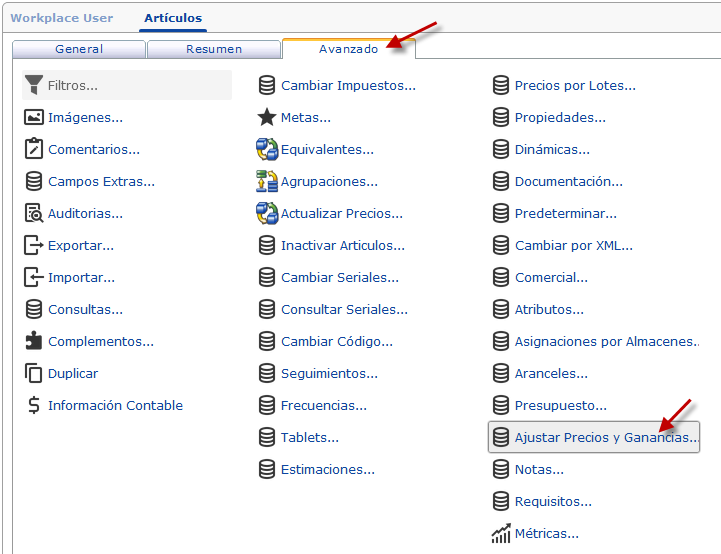Click the database icon beside Estimaciones

[x=267, y=469]
